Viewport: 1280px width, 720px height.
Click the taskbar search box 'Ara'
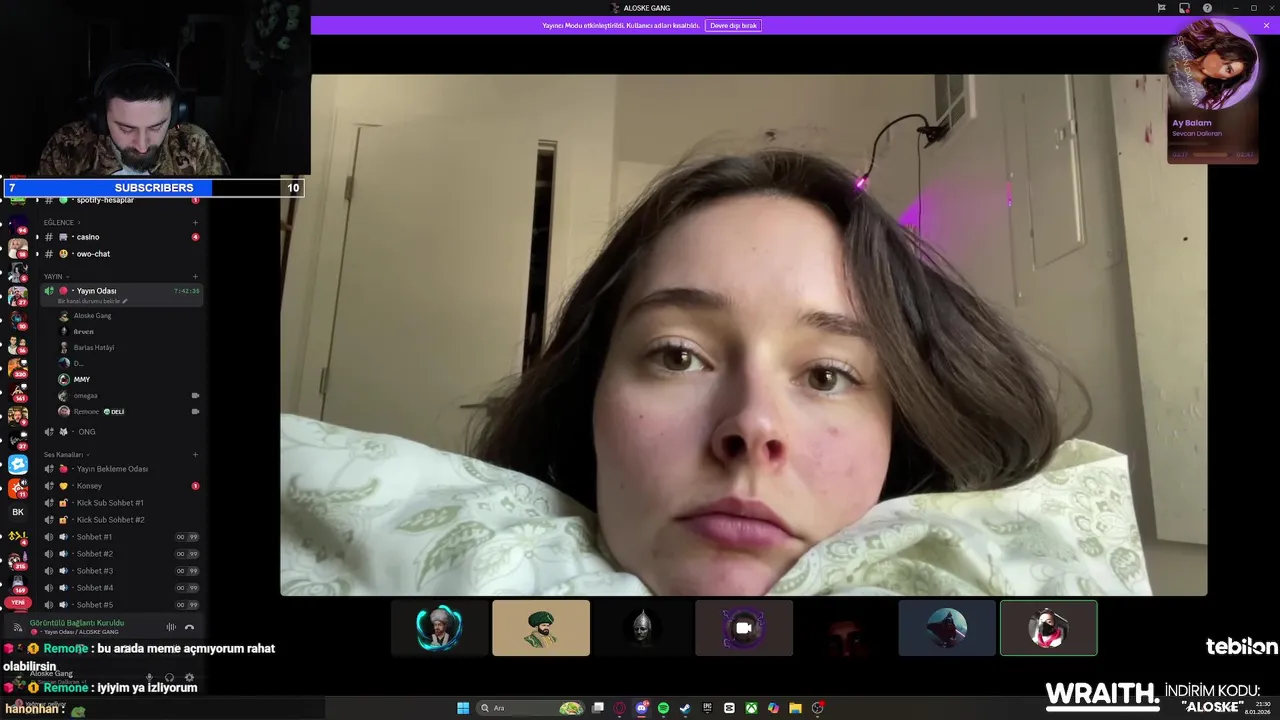click(531, 708)
